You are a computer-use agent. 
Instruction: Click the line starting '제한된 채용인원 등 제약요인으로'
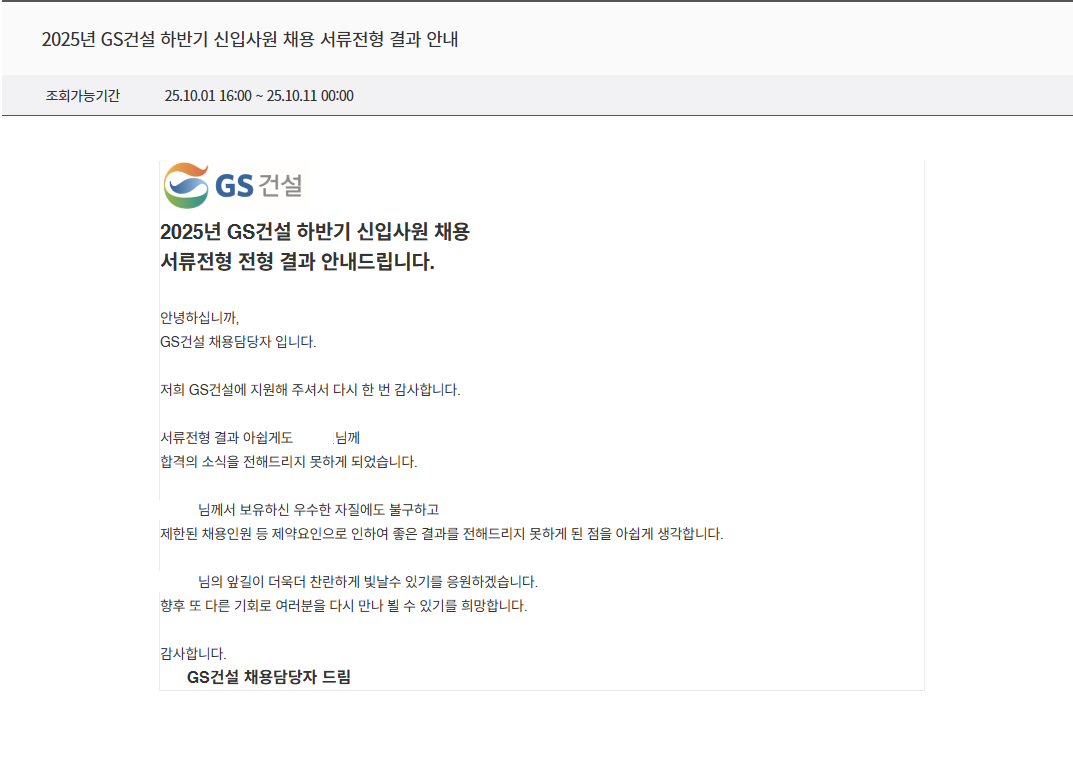coord(441,533)
